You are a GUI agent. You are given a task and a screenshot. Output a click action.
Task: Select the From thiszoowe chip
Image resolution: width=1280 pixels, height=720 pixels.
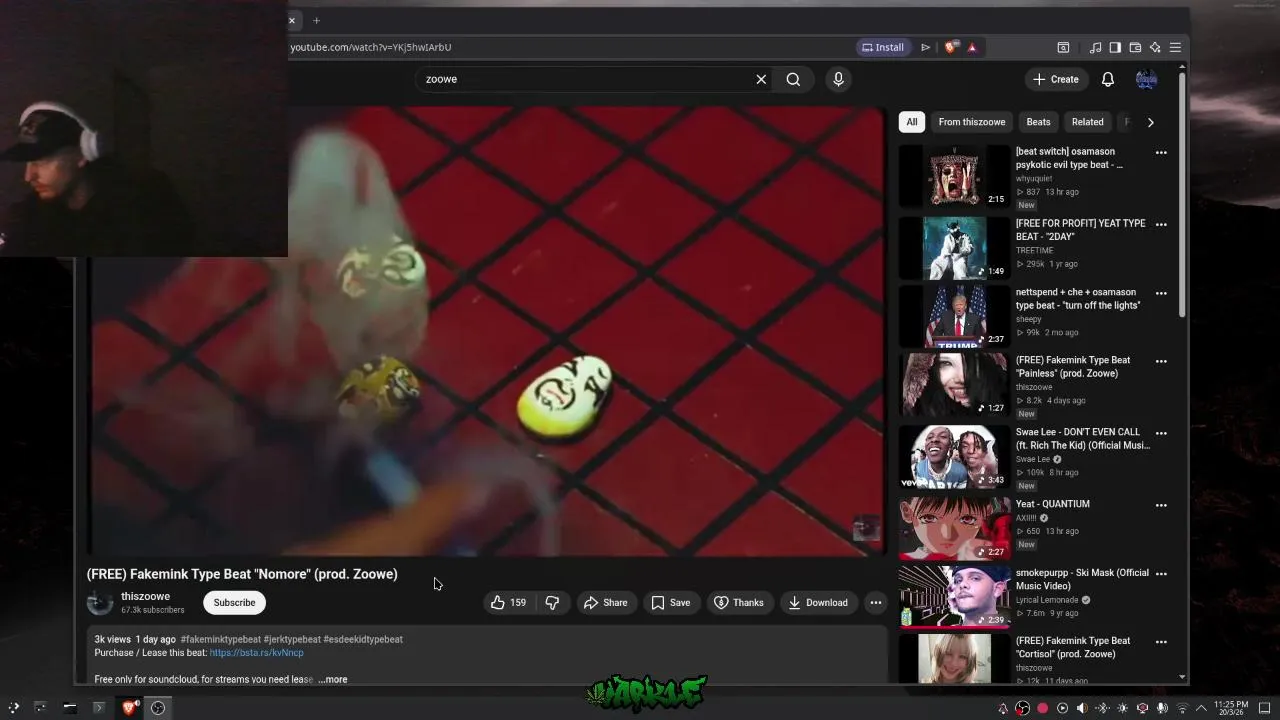pyautogui.click(x=972, y=122)
